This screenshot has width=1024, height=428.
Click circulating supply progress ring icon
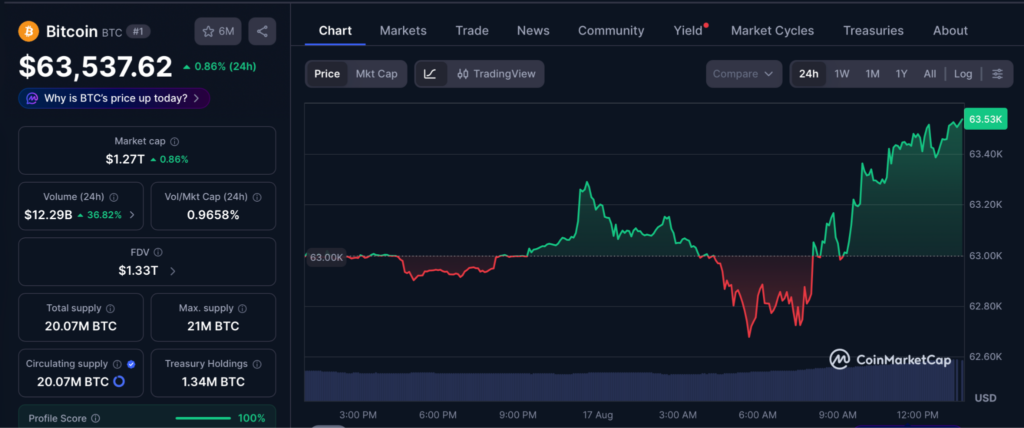click(x=119, y=382)
